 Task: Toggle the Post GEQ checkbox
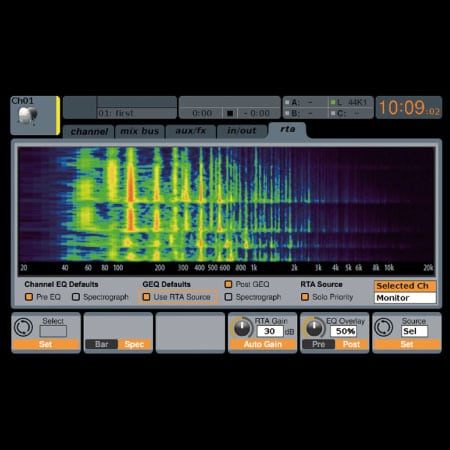(228, 284)
